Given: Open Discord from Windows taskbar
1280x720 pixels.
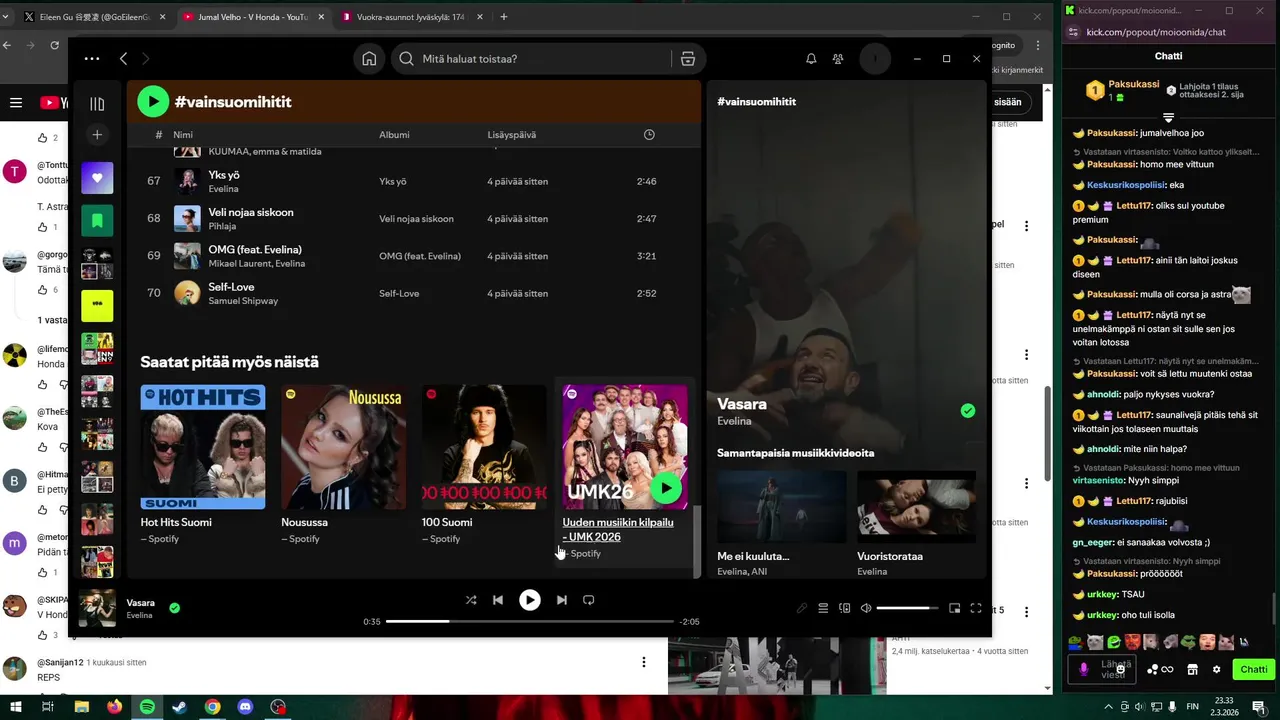Looking at the screenshot, I should (x=245, y=707).
